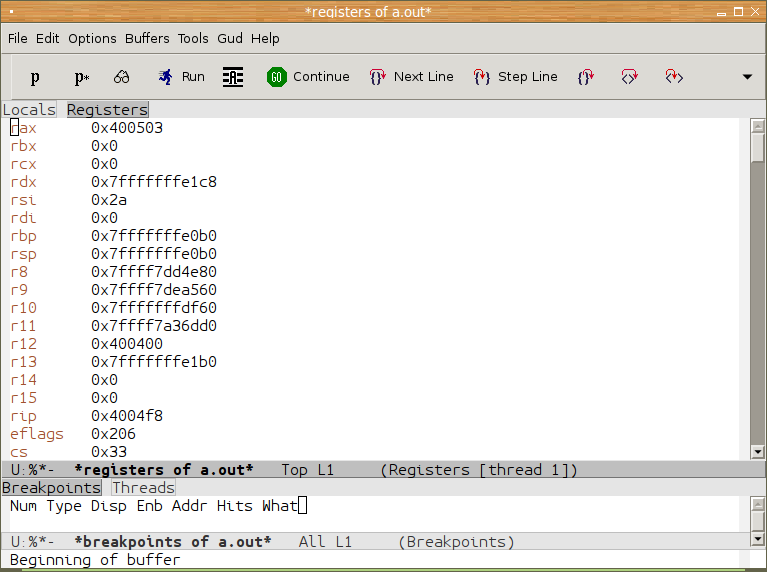
Task: Open the Edit menu
Action: click(x=47, y=38)
